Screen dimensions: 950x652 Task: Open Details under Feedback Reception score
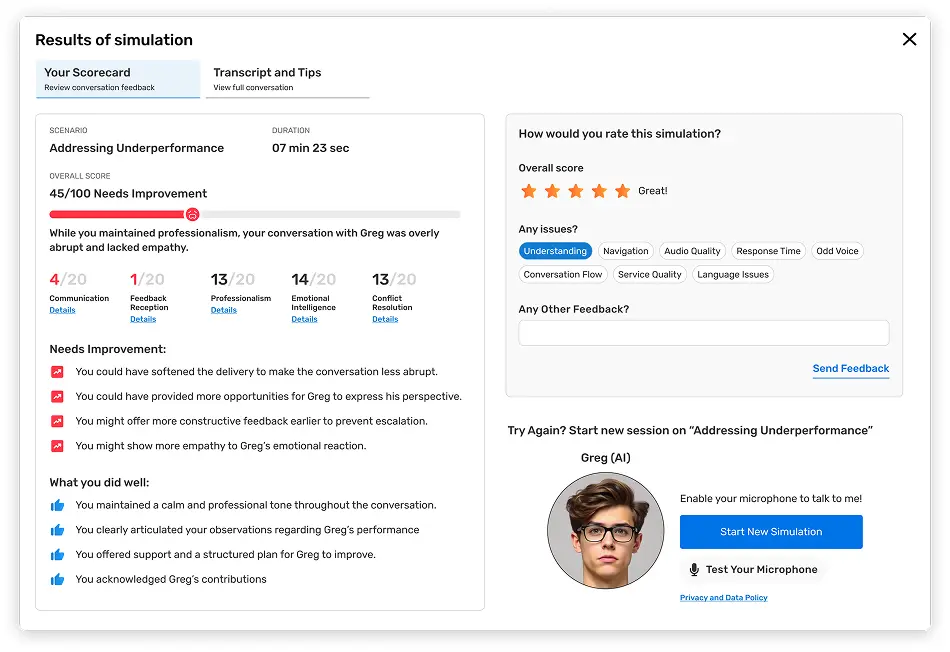[x=143, y=319]
